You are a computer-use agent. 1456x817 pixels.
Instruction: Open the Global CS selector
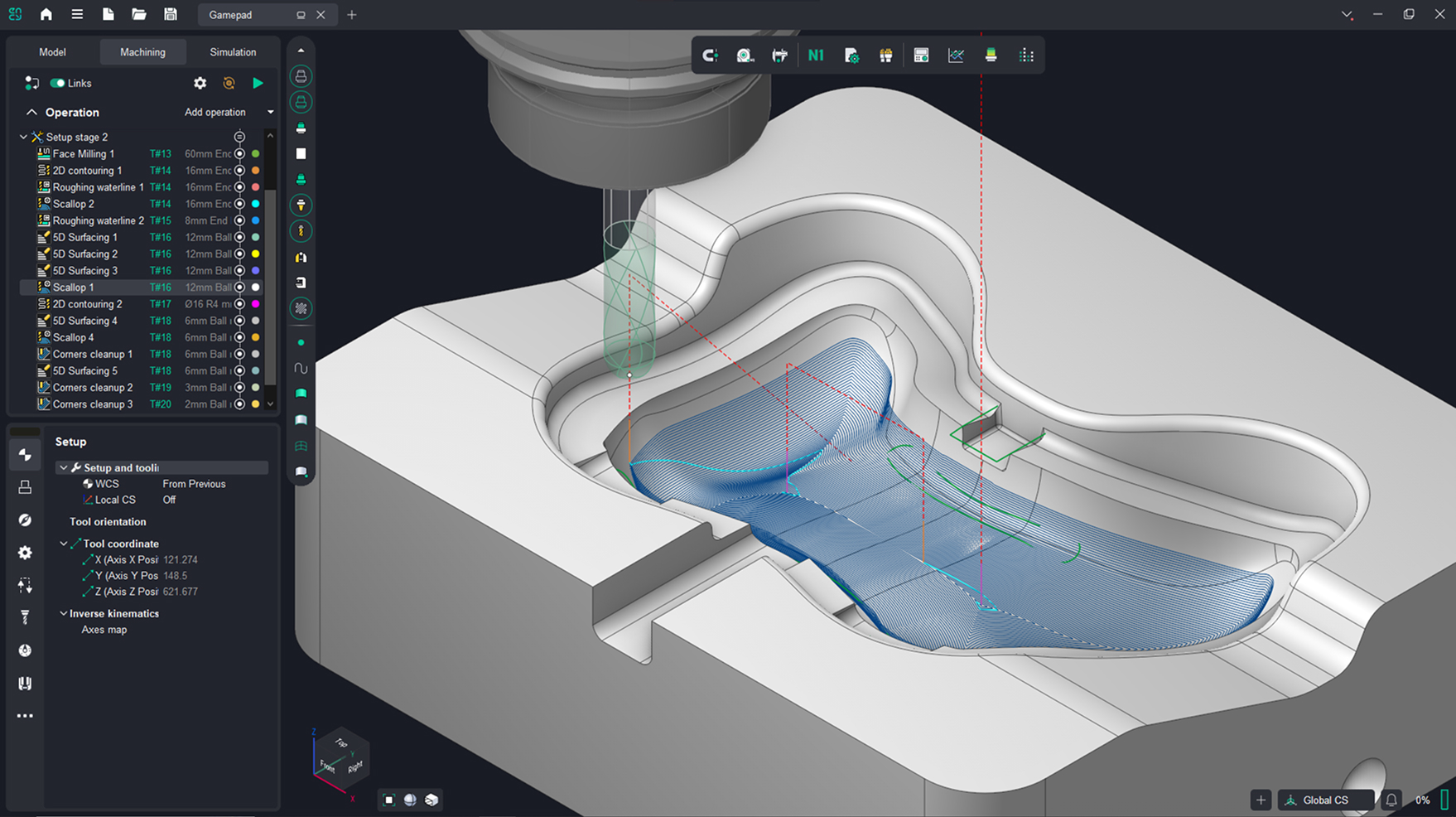[1326, 800]
